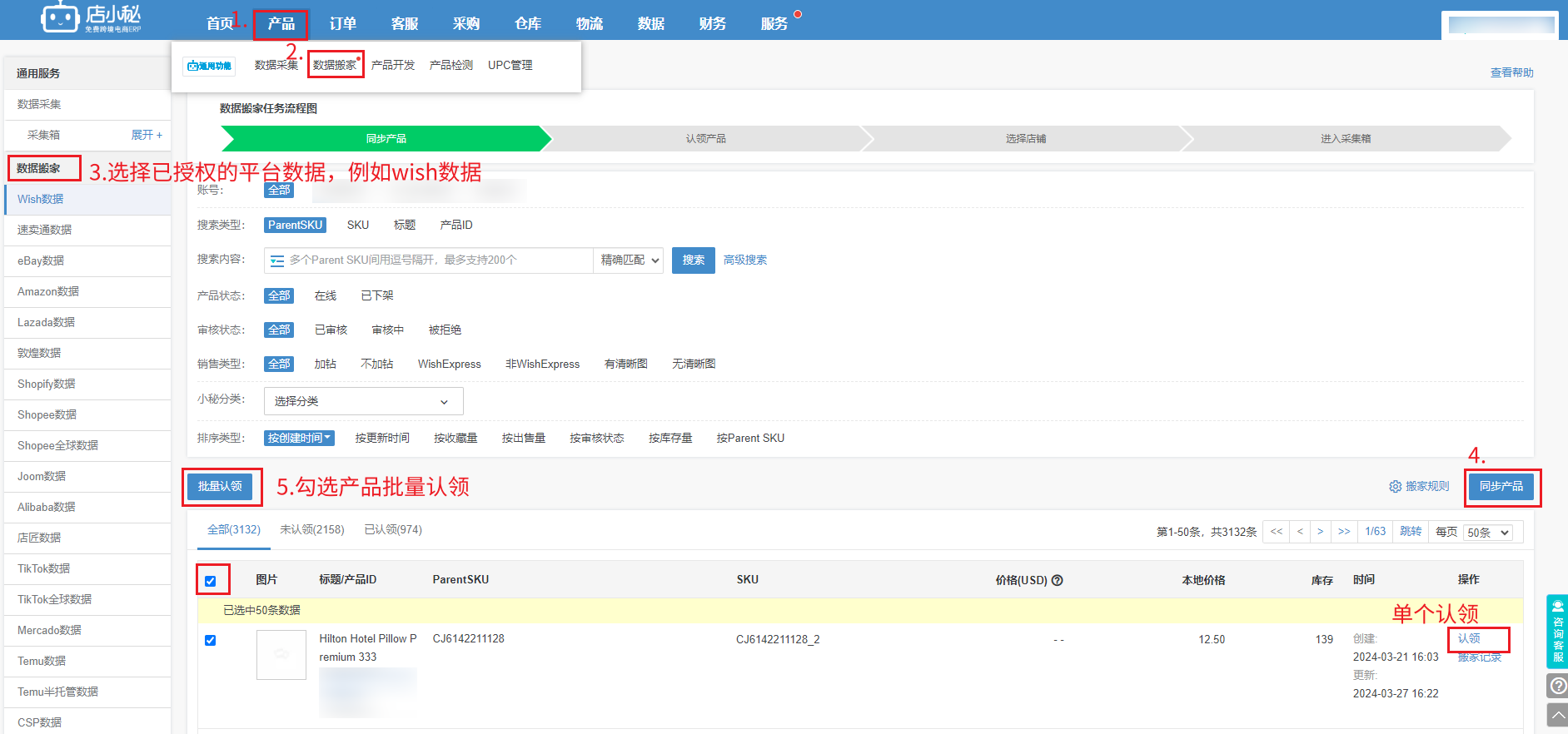Open the 财务 top menu
Screen dimensions: 1568x734
[713, 23]
